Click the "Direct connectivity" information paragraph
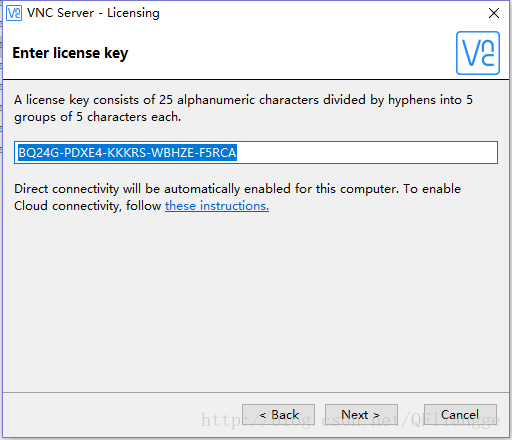This screenshot has height=440, width=512. point(237,197)
